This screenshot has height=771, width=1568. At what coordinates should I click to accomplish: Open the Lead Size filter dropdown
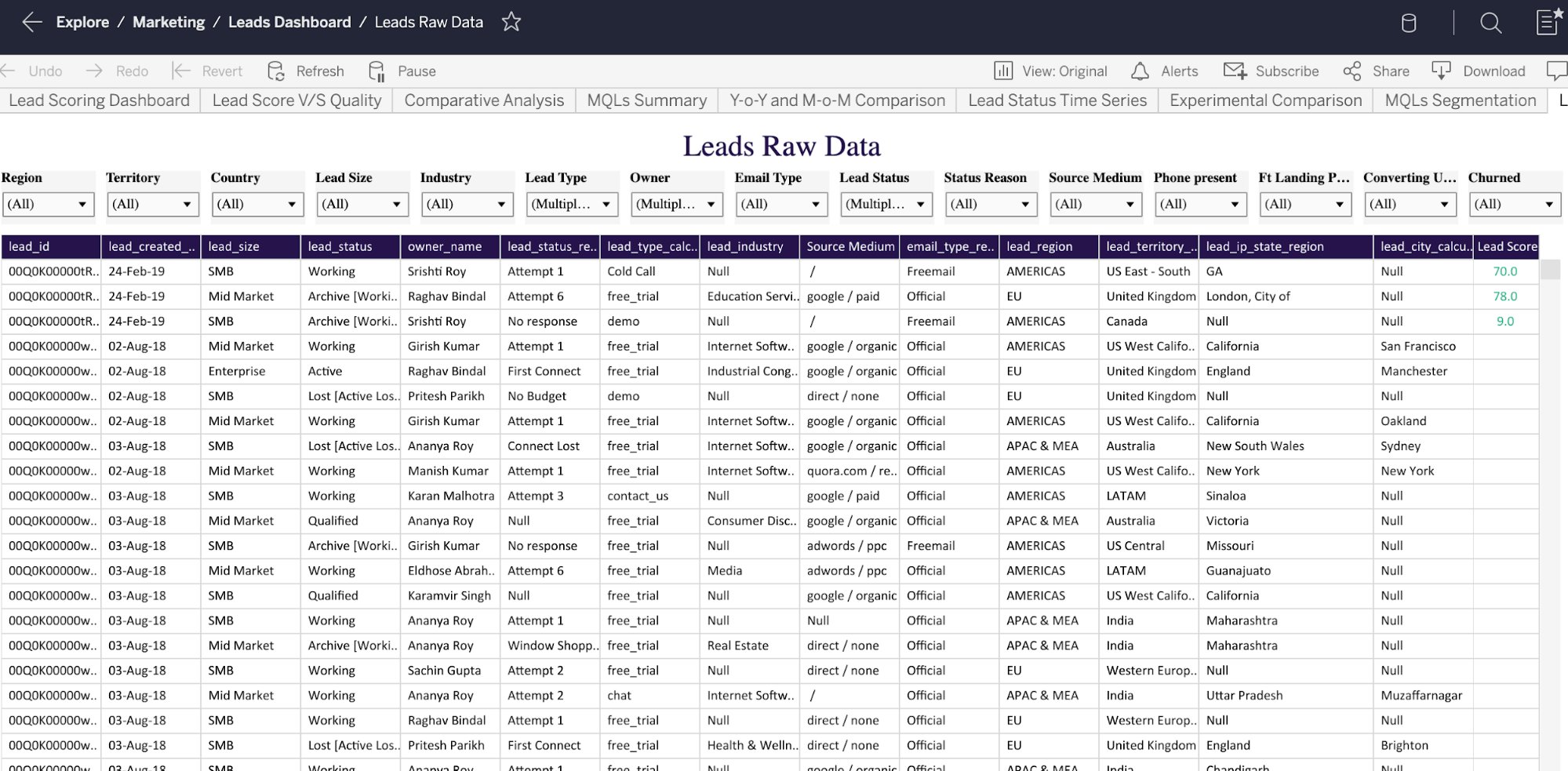point(362,204)
